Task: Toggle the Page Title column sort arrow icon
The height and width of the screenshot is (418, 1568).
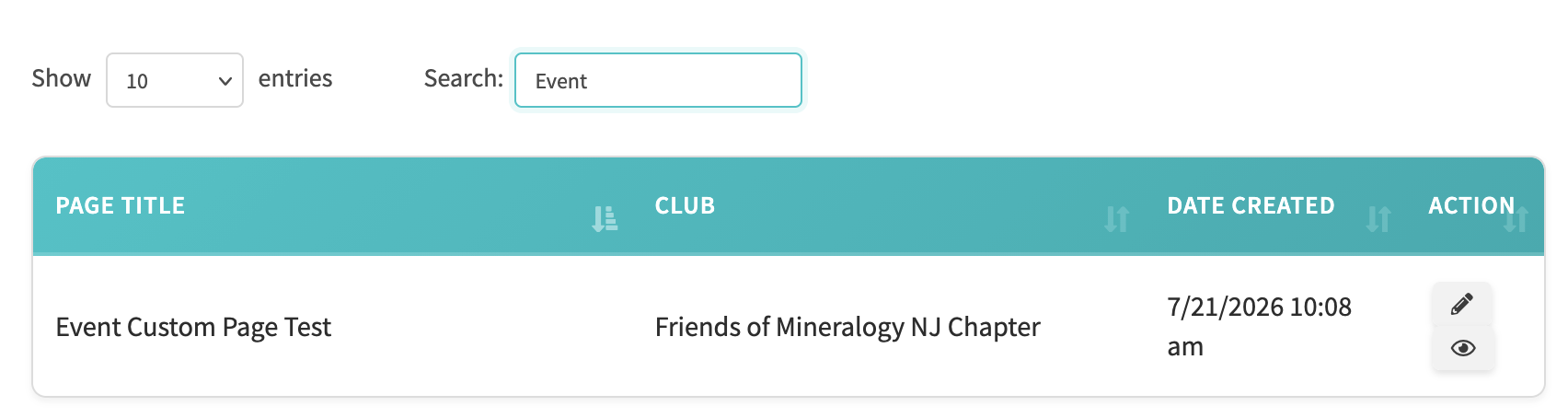Action: click(605, 219)
